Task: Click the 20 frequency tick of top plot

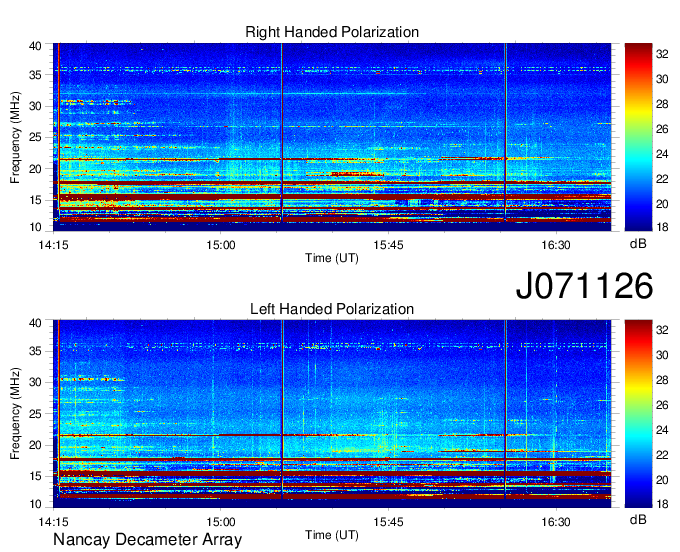Action: click(35, 169)
